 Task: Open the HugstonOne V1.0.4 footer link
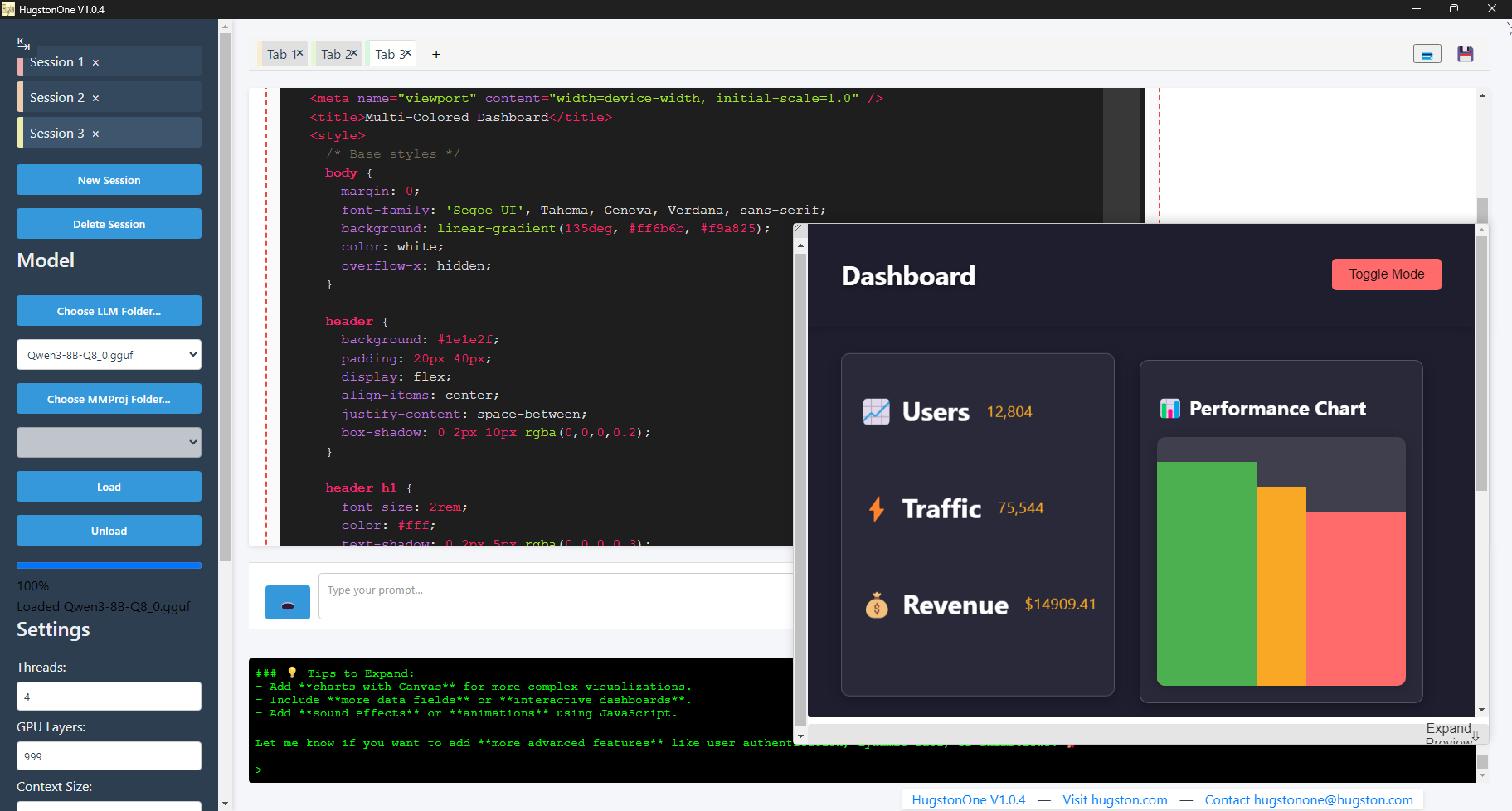point(968,800)
